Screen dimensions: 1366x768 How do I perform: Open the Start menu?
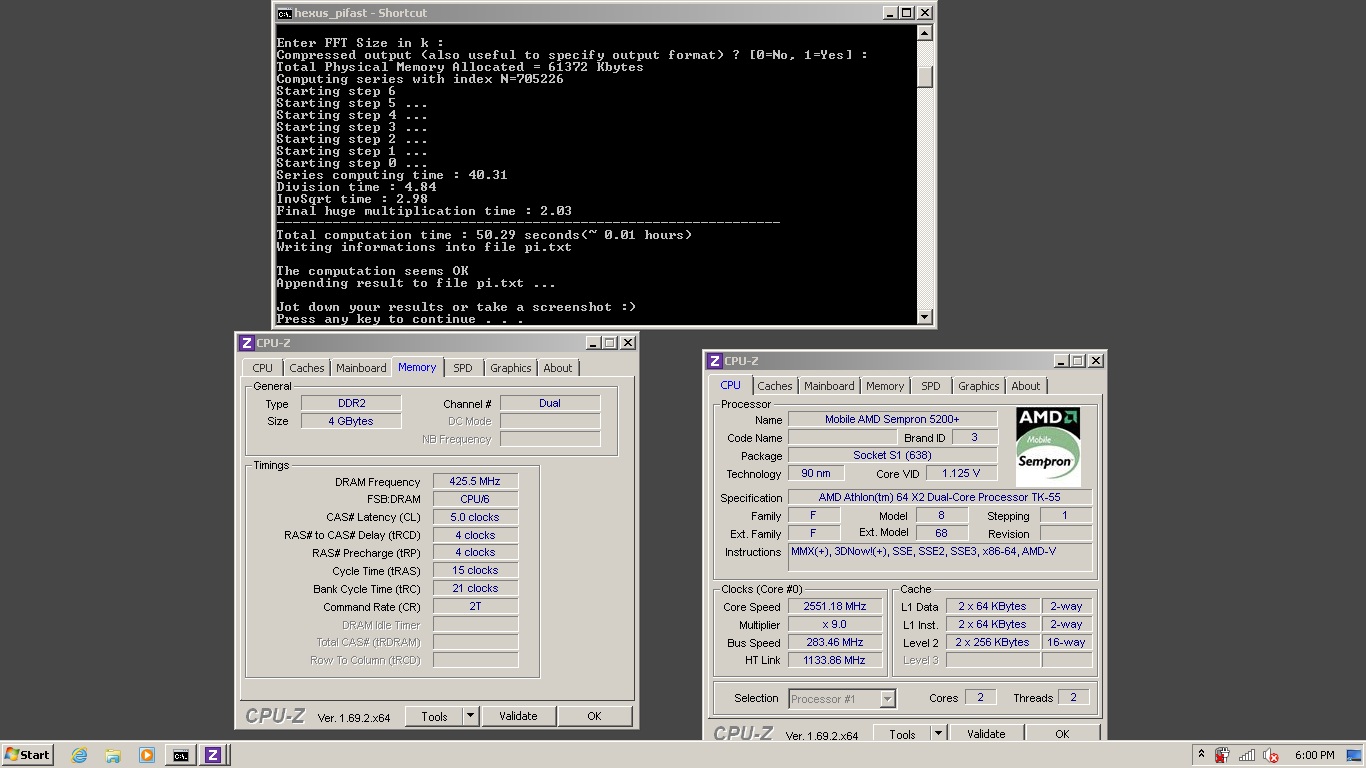(x=28, y=755)
